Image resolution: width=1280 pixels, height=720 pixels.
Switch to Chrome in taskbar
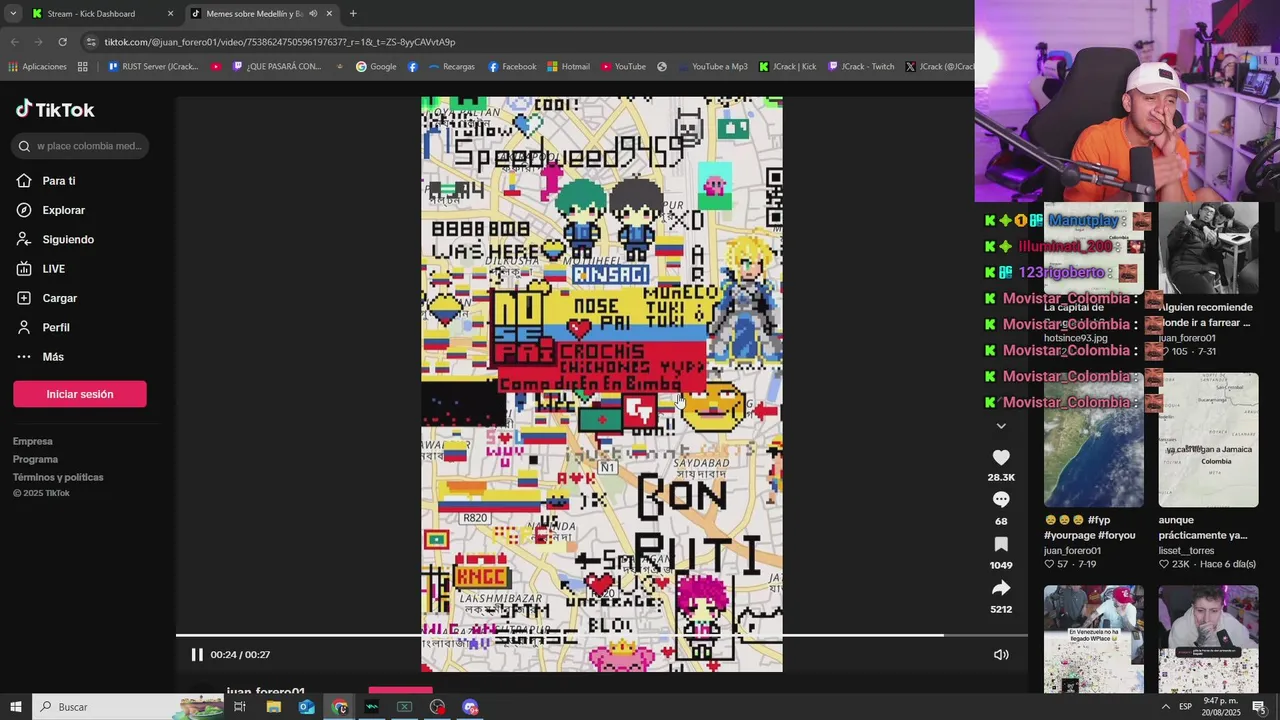(339, 707)
